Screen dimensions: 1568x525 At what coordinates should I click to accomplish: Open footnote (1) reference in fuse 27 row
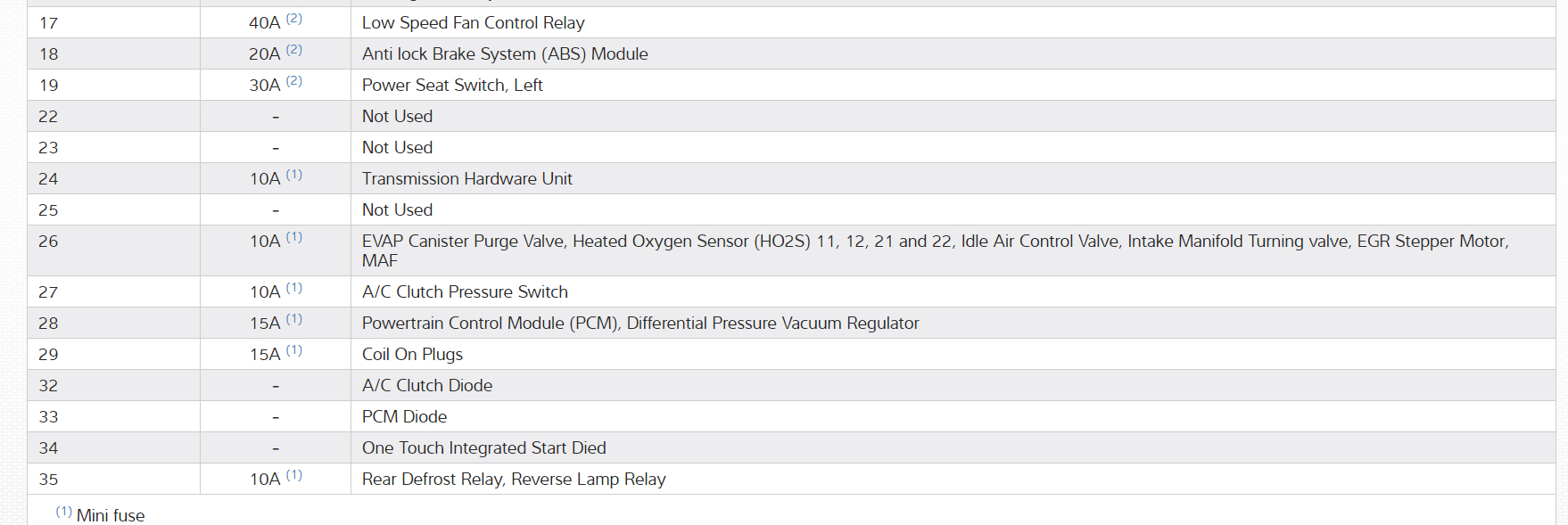coord(294,288)
